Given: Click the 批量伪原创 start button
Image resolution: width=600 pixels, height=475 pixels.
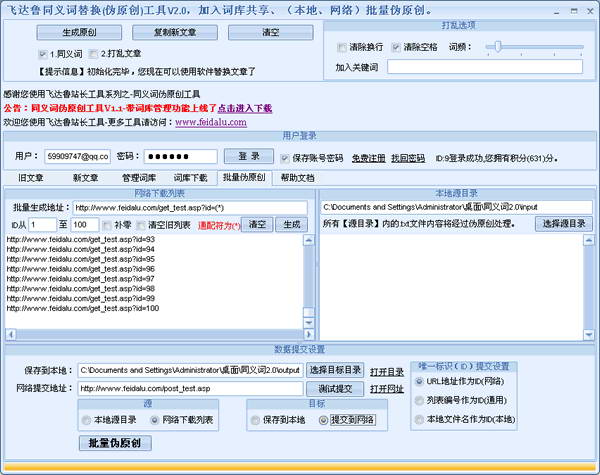Looking at the screenshot, I should 115,443.
